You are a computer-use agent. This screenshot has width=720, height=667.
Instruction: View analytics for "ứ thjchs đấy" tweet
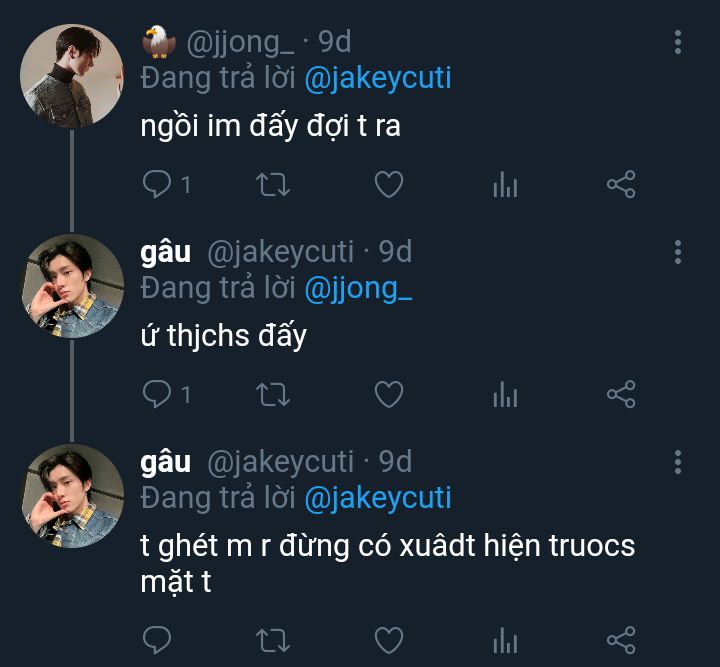505,395
